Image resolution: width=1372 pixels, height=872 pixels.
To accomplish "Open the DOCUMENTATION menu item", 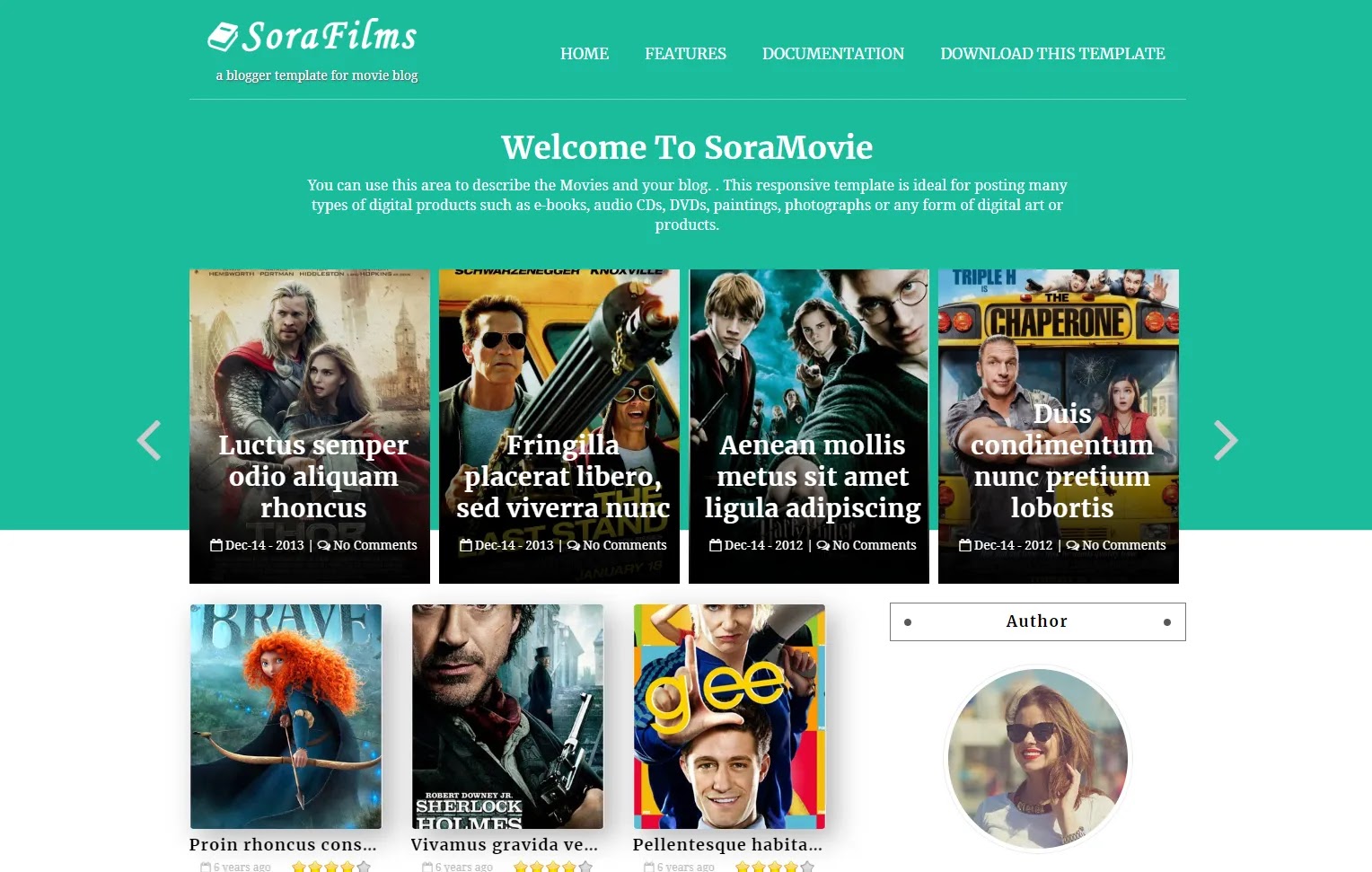I will (x=833, y=54).
